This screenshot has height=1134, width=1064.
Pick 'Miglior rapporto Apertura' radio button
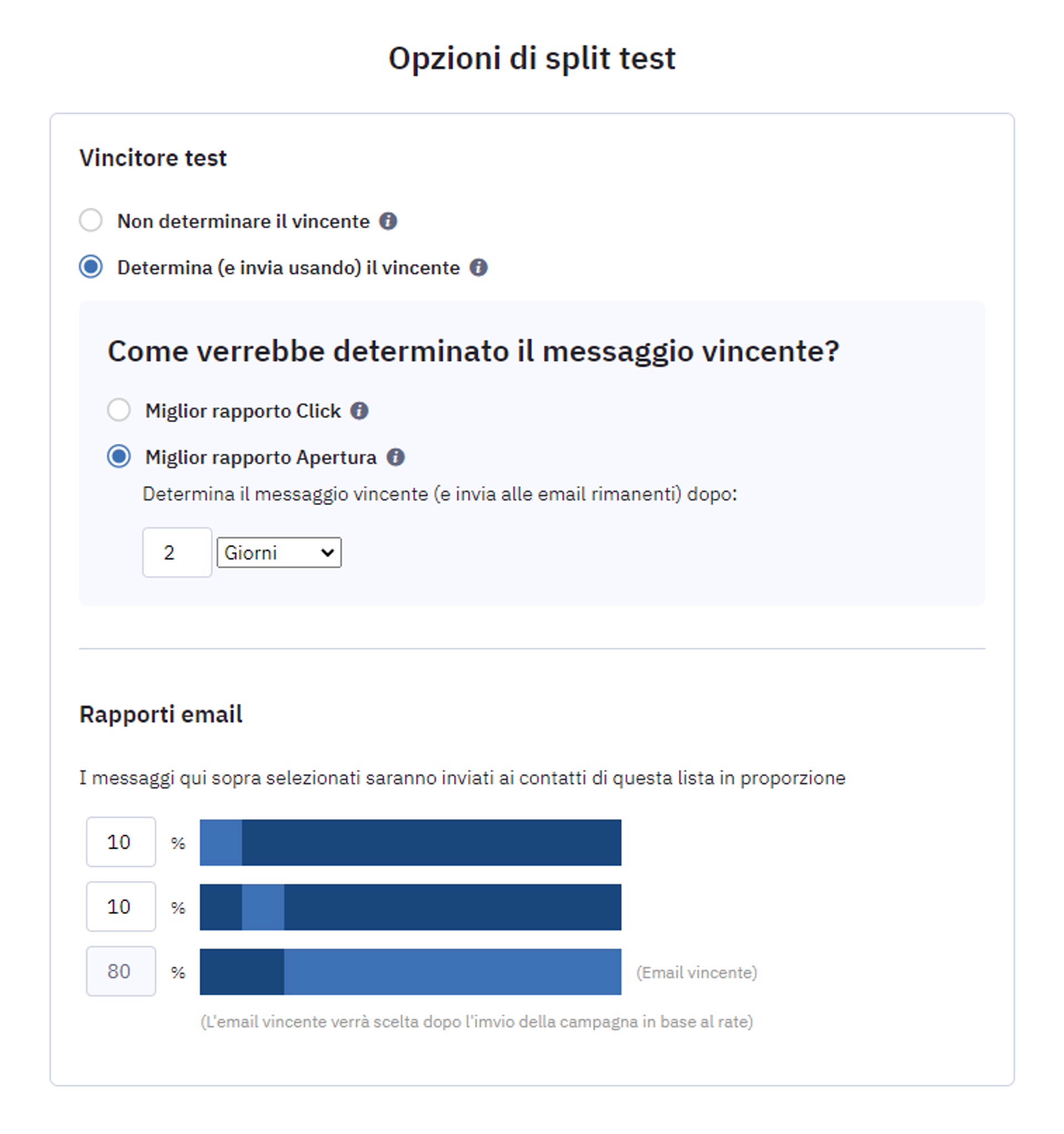pos(119,456)
